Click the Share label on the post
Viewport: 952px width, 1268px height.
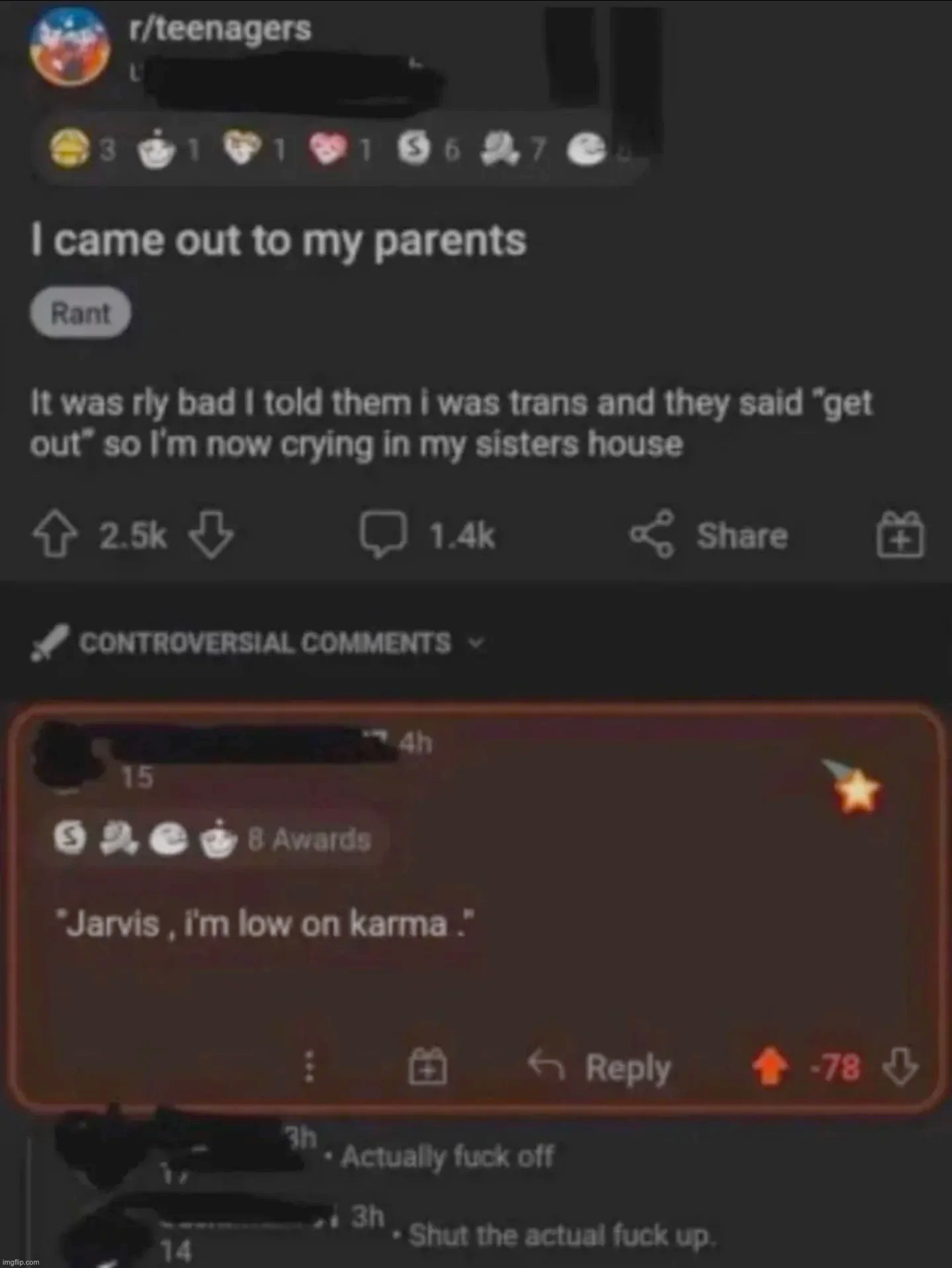click(742, 535)
